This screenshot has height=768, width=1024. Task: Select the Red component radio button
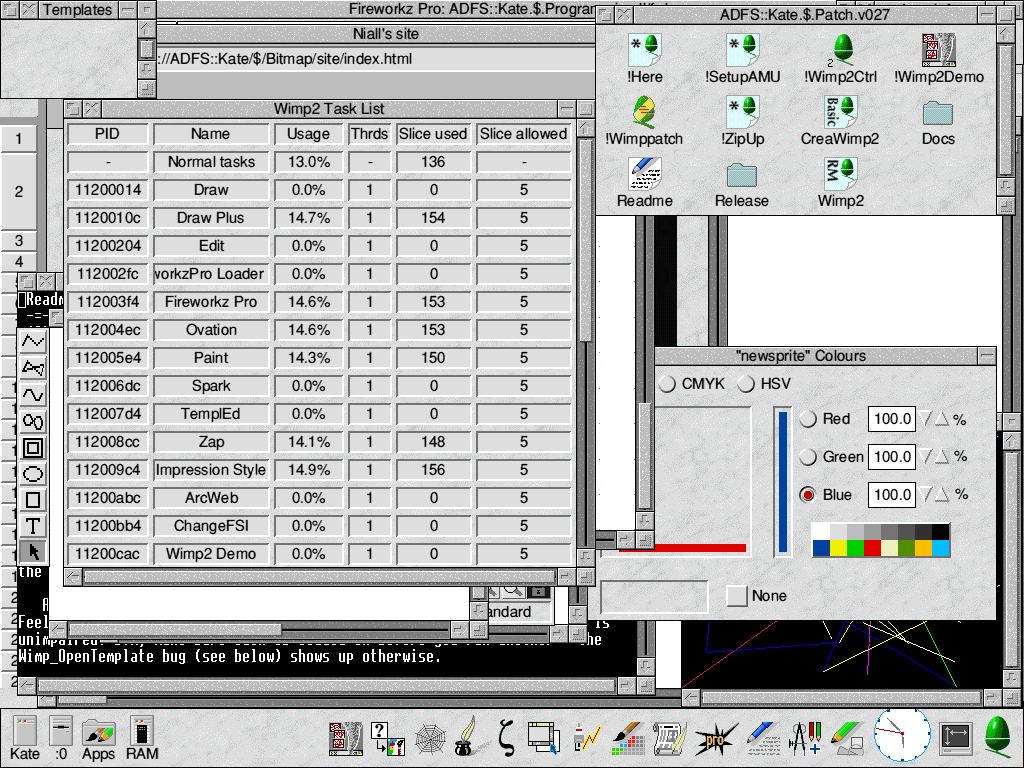click(808, 419)
